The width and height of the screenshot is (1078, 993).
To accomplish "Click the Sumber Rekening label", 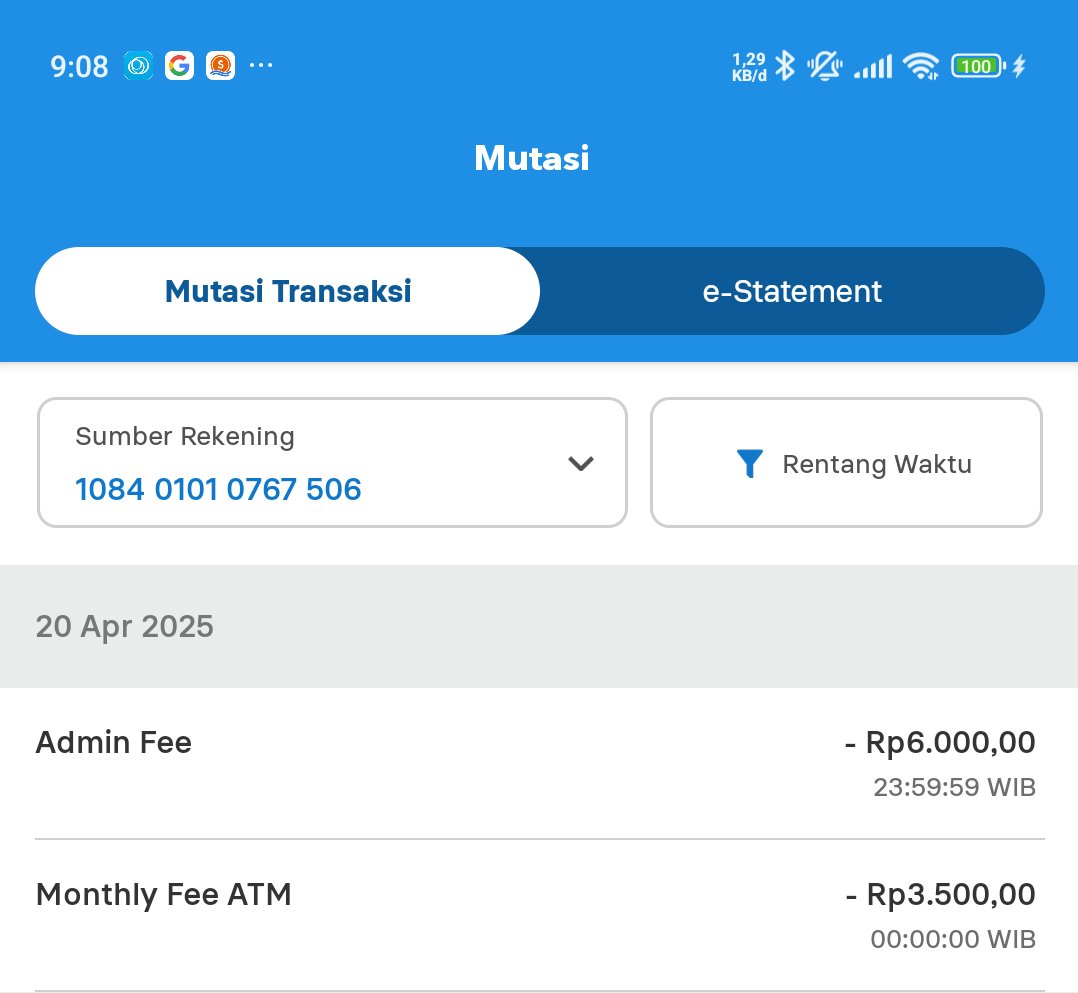I will pos(185,436).
